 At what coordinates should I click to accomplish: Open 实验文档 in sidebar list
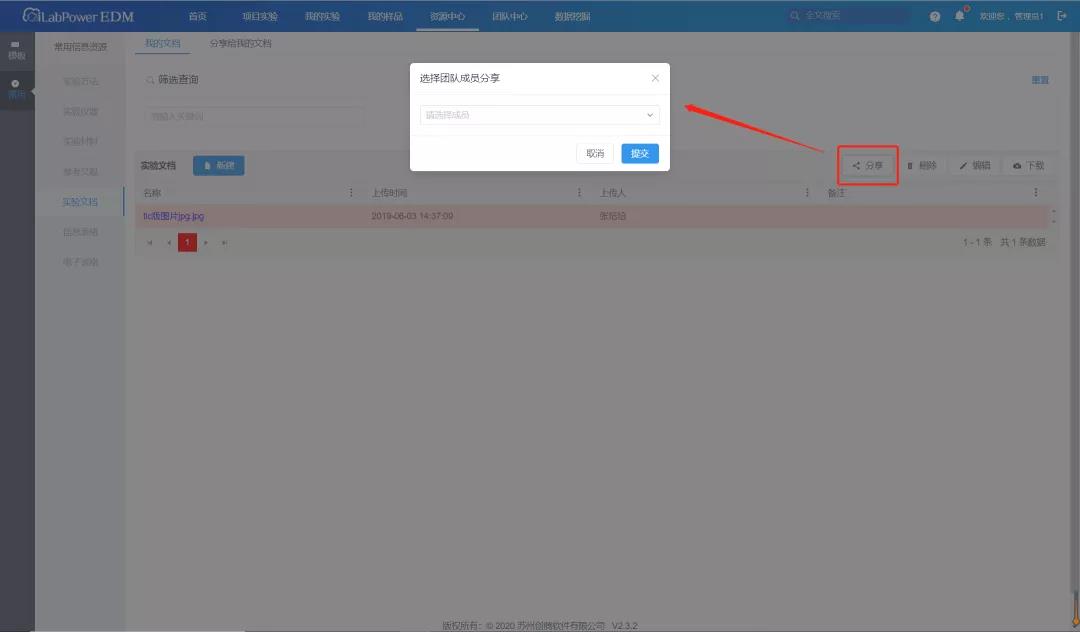point(80,202)
